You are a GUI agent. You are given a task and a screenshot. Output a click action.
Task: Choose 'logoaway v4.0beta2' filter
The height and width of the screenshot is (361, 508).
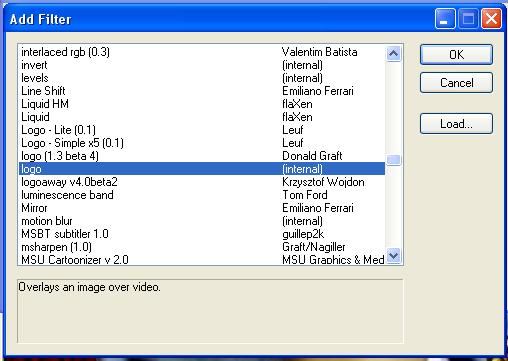click(x=202, y=182)
